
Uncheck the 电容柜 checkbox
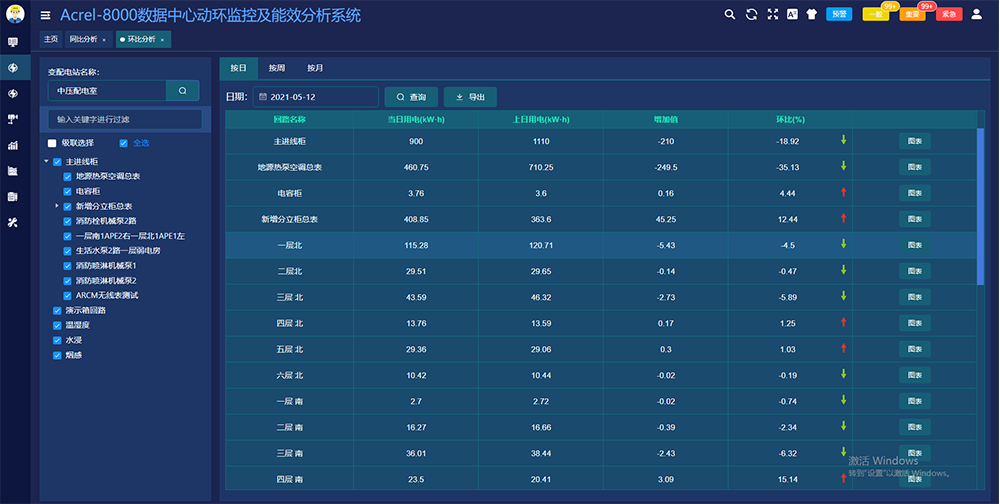tap(68, 190)
